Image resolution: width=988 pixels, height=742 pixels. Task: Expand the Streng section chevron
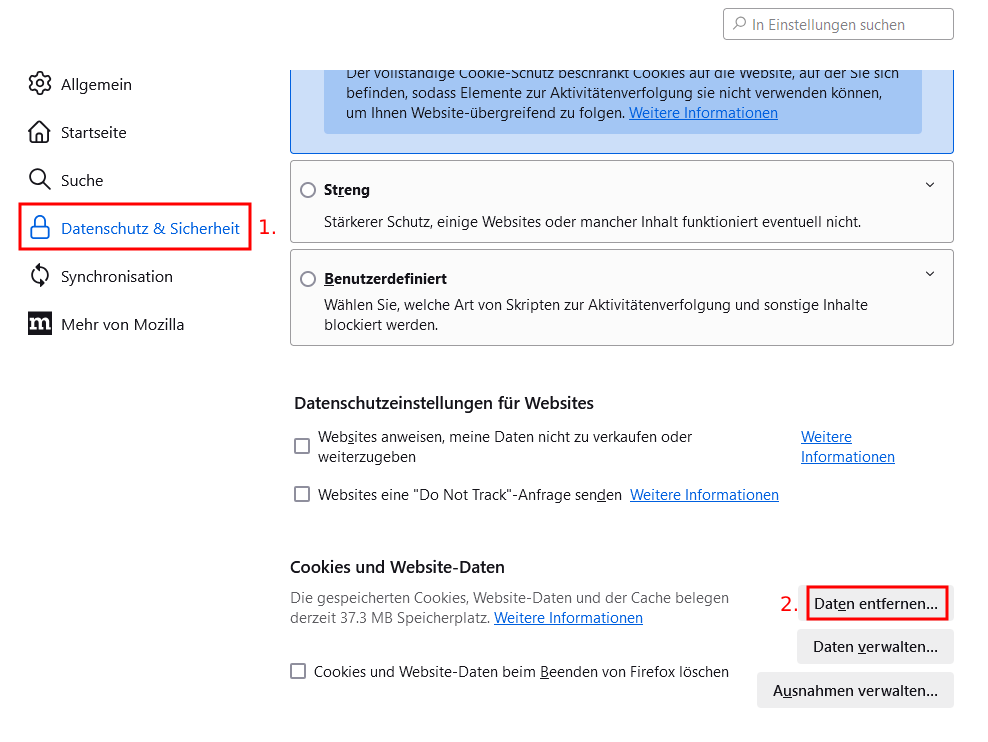tap(930, 185)
